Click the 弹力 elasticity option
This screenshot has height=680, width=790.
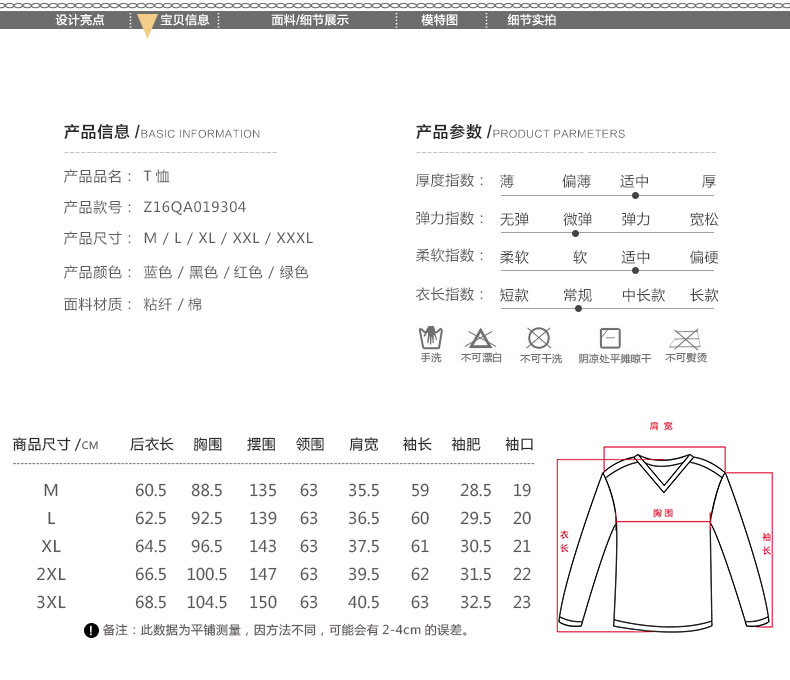click(x=636, y=219)
